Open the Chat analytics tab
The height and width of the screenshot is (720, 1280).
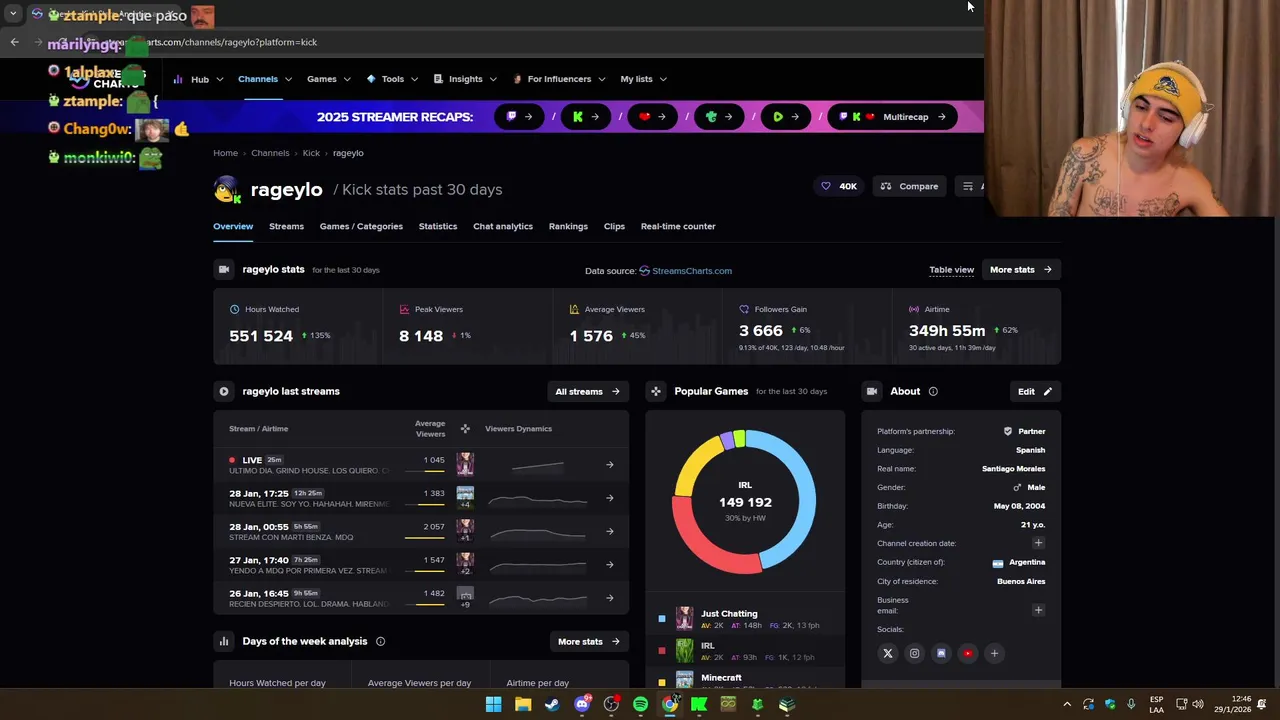(503, 226)
